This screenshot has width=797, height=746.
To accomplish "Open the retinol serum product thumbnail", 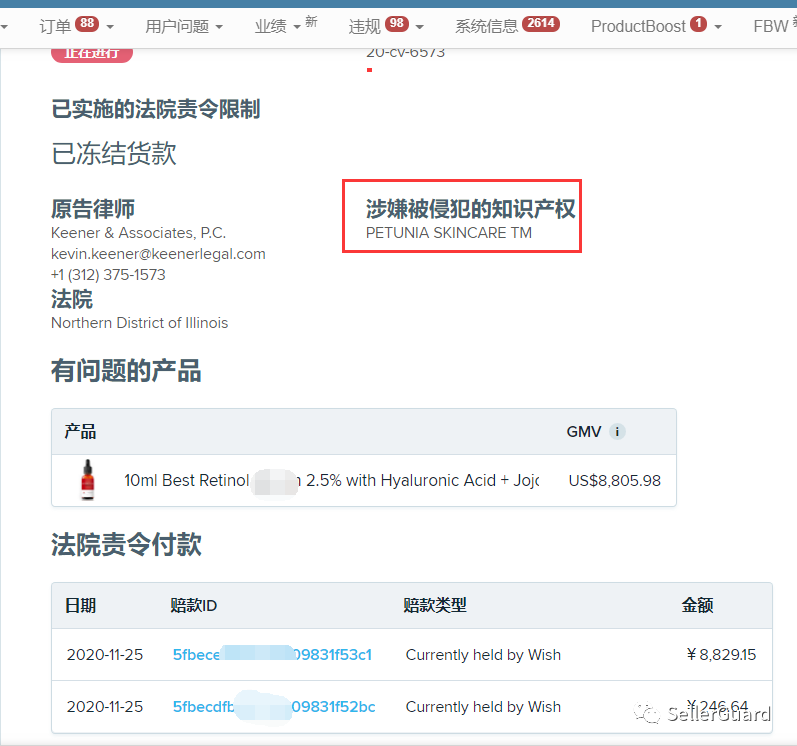I will 88,480.
